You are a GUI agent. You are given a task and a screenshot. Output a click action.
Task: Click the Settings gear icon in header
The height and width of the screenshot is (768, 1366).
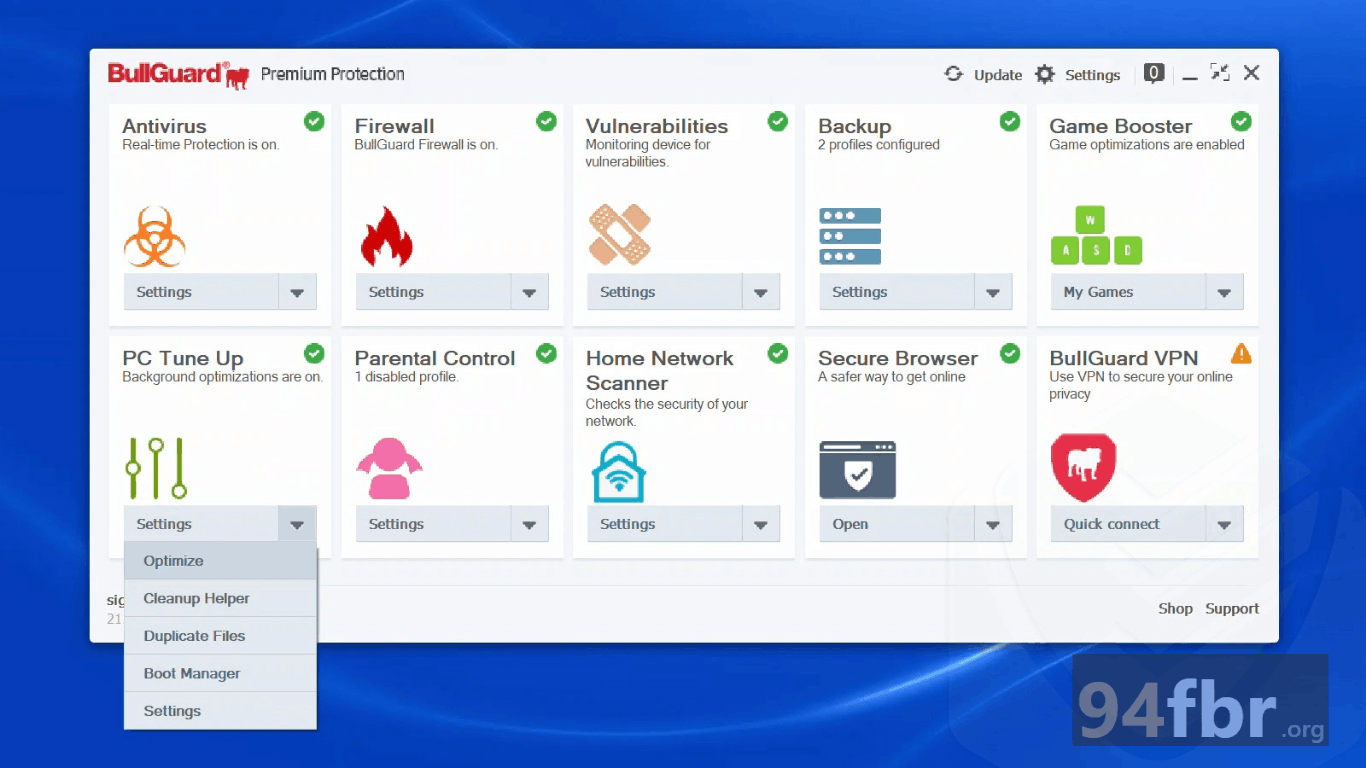pyautogui.click(x=1045, y=74)
